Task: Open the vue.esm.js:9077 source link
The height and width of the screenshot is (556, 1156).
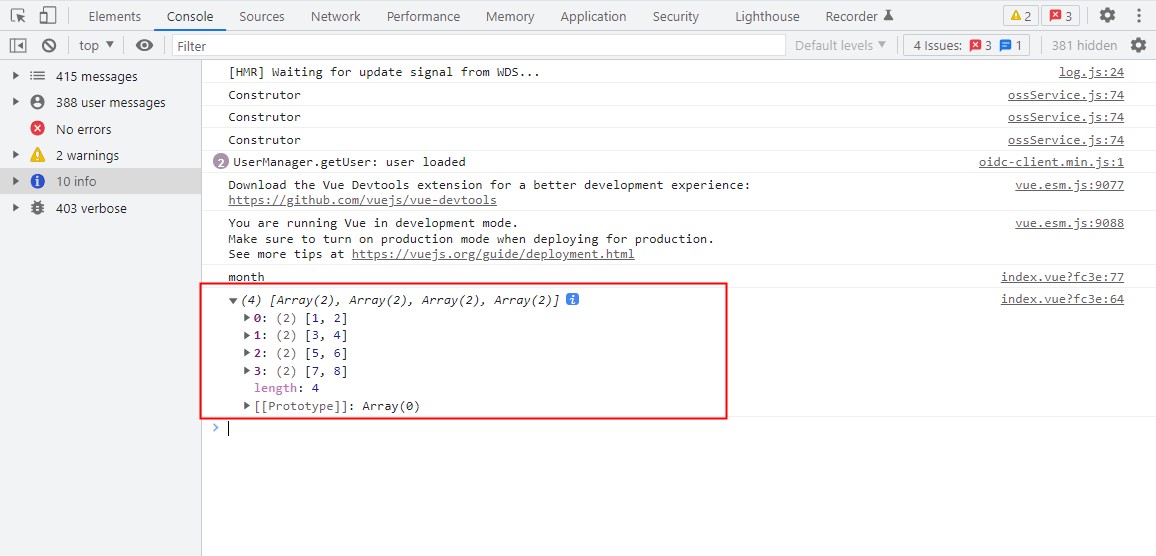Action: (x=1070, y=185)
